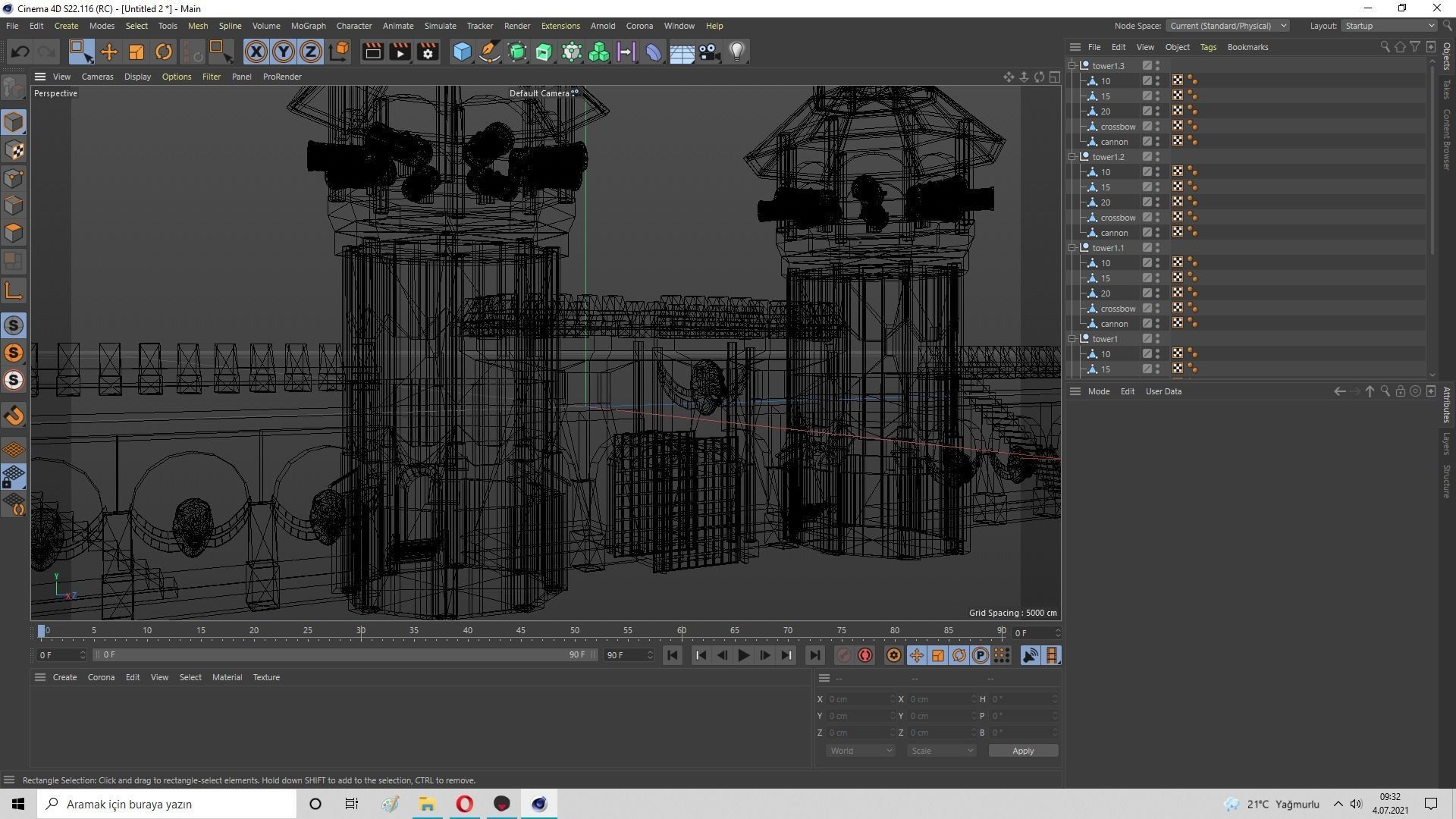Toggle X axis lock

(x=256, y=52)
